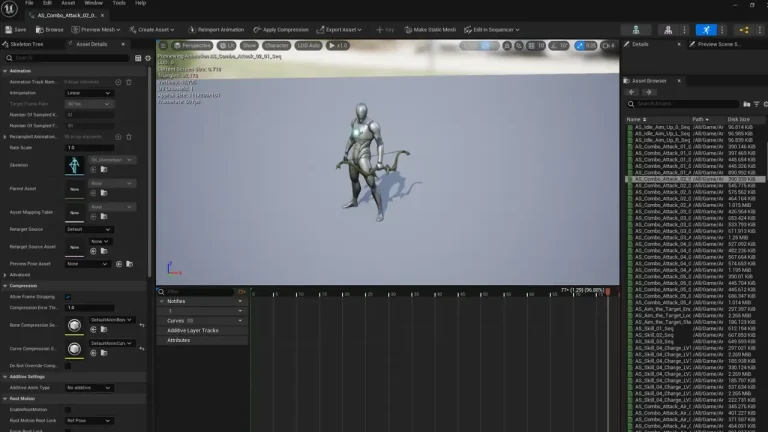Open Additive Anim Type dropdown
The width and height of the screenshot is (768, 432).
pos(89,388)
